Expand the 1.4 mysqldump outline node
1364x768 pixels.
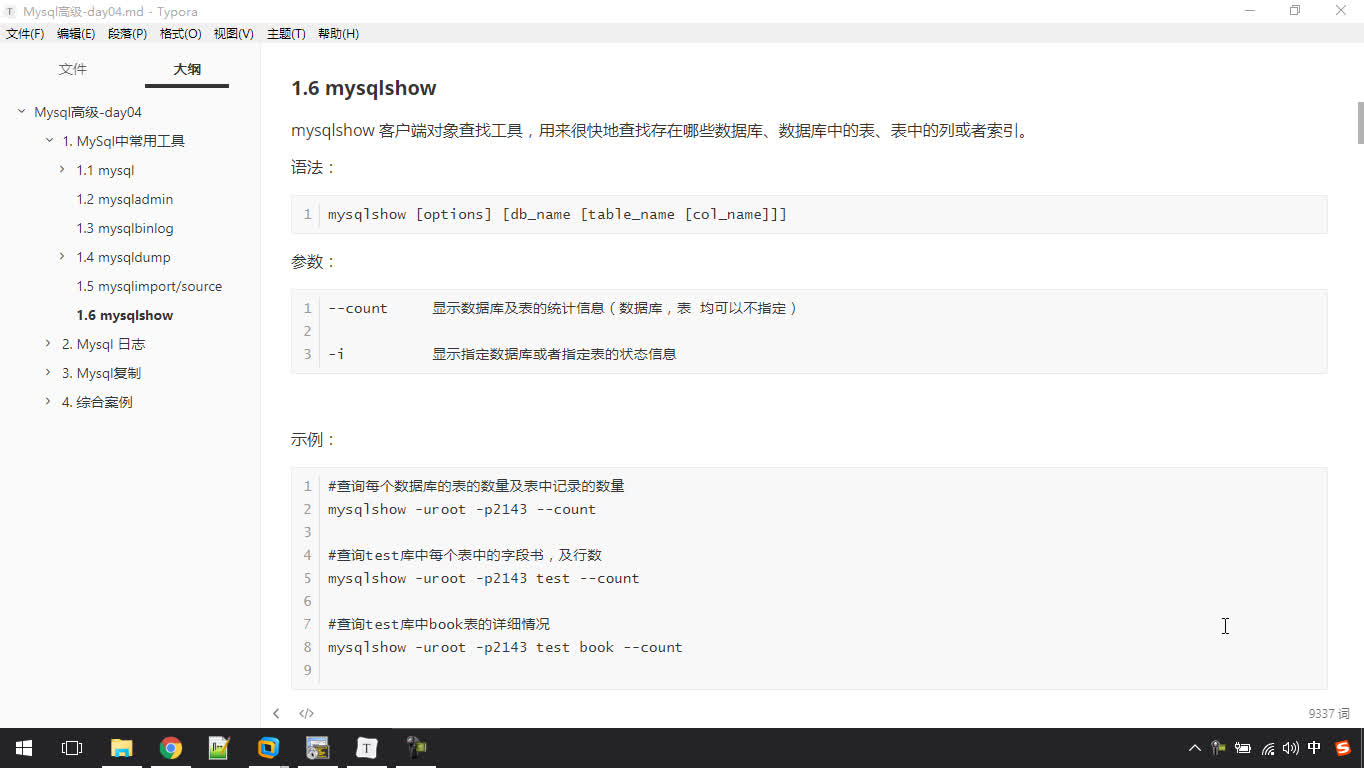tap(63, 257)
